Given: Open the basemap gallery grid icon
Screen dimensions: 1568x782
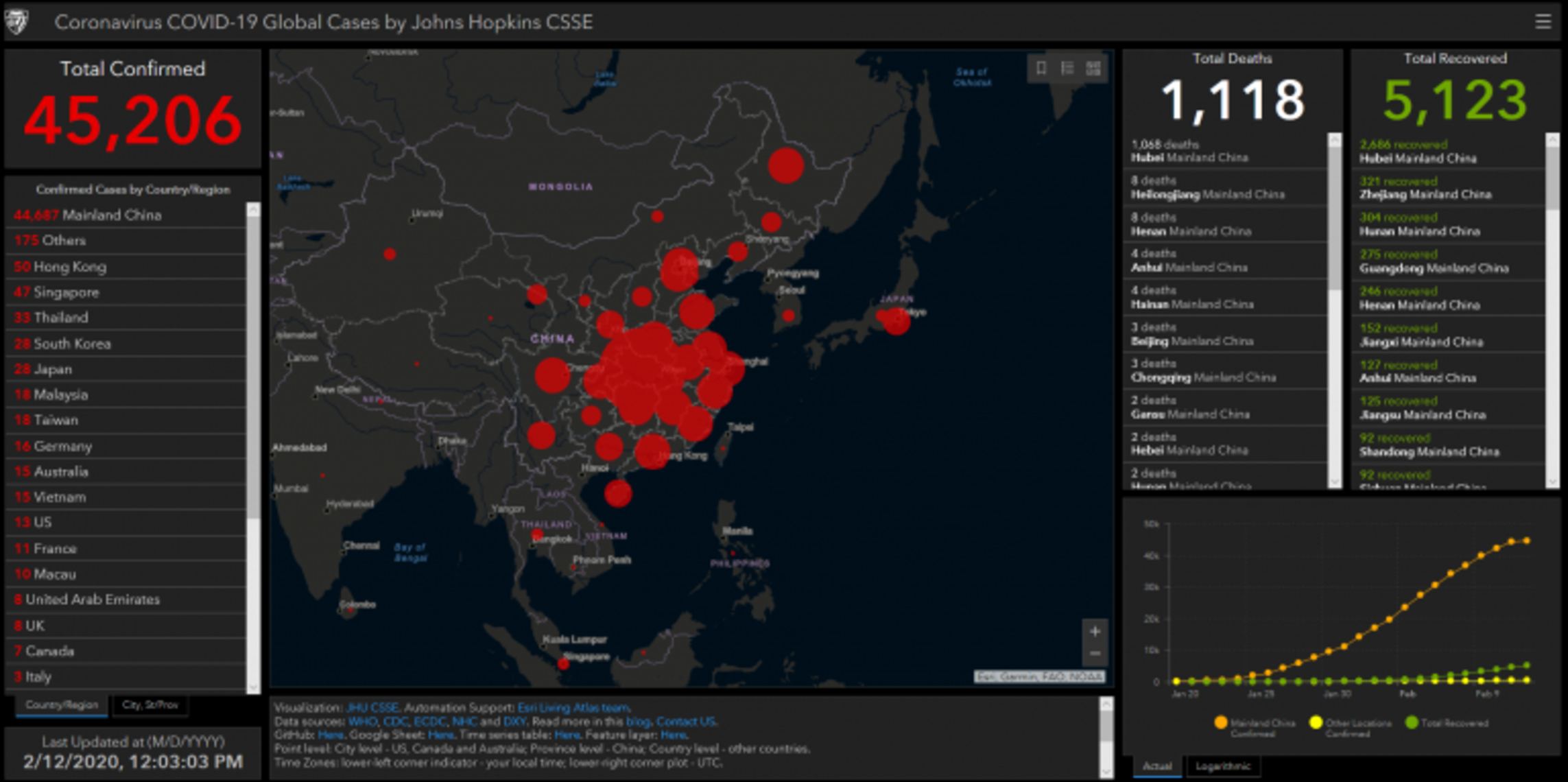Looking at the screenshot, I should [1093, 68].
